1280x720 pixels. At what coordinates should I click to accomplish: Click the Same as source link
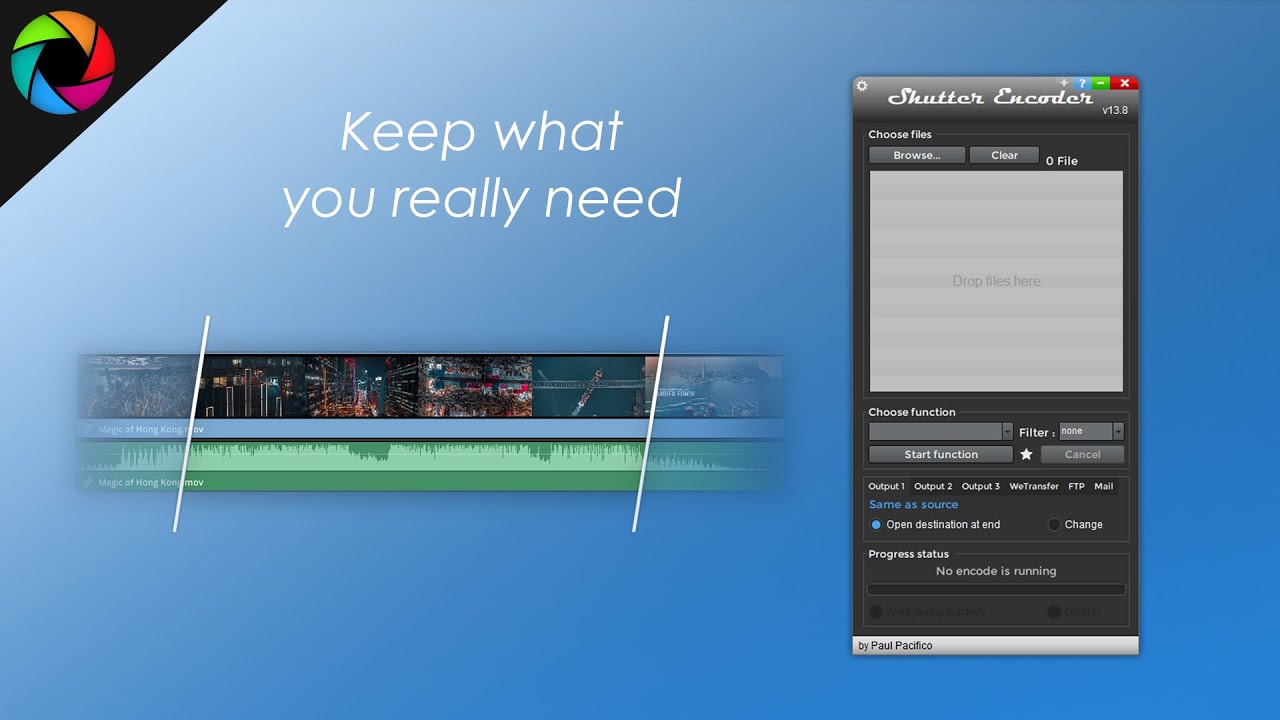913,505
